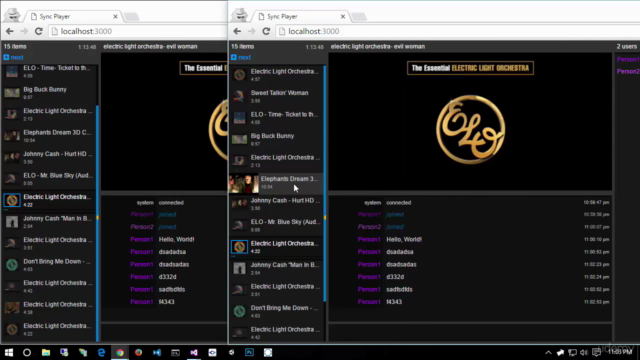
Task: Click 'next' plus icon in right window playlist
Action: (x=233, y=58)
